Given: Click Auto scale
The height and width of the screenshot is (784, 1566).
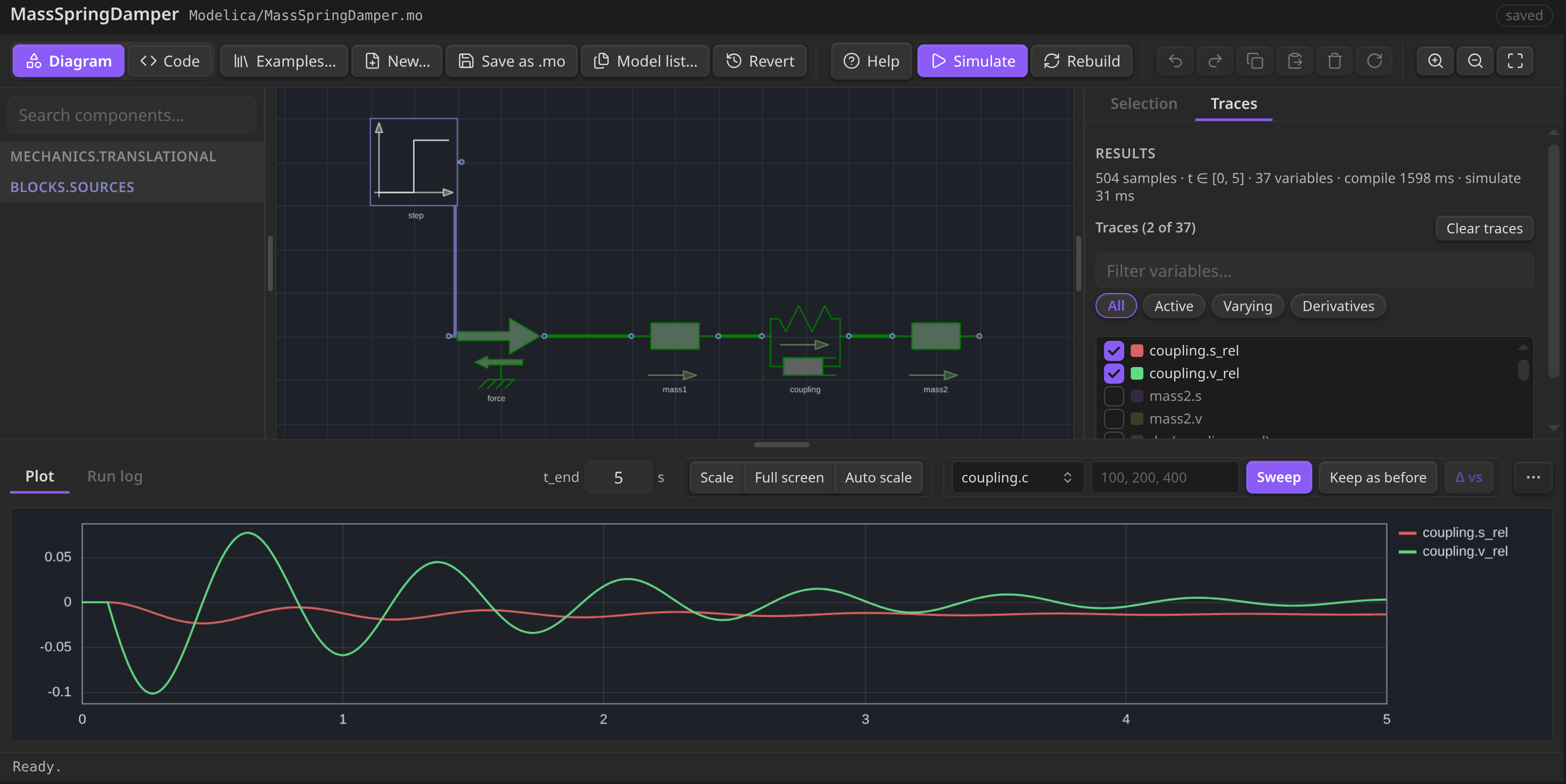Looking at the screenshot, I should [x=878, y=477].
